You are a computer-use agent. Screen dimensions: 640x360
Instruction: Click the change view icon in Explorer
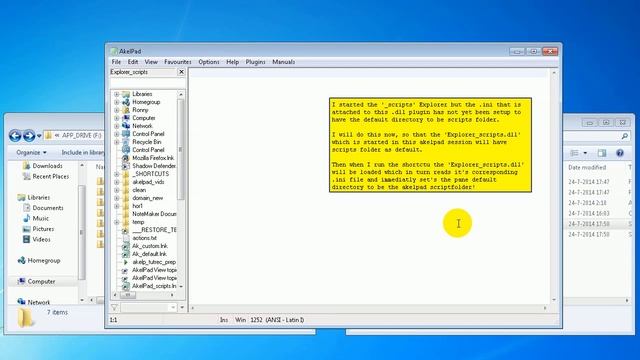[x=574, y=153]
